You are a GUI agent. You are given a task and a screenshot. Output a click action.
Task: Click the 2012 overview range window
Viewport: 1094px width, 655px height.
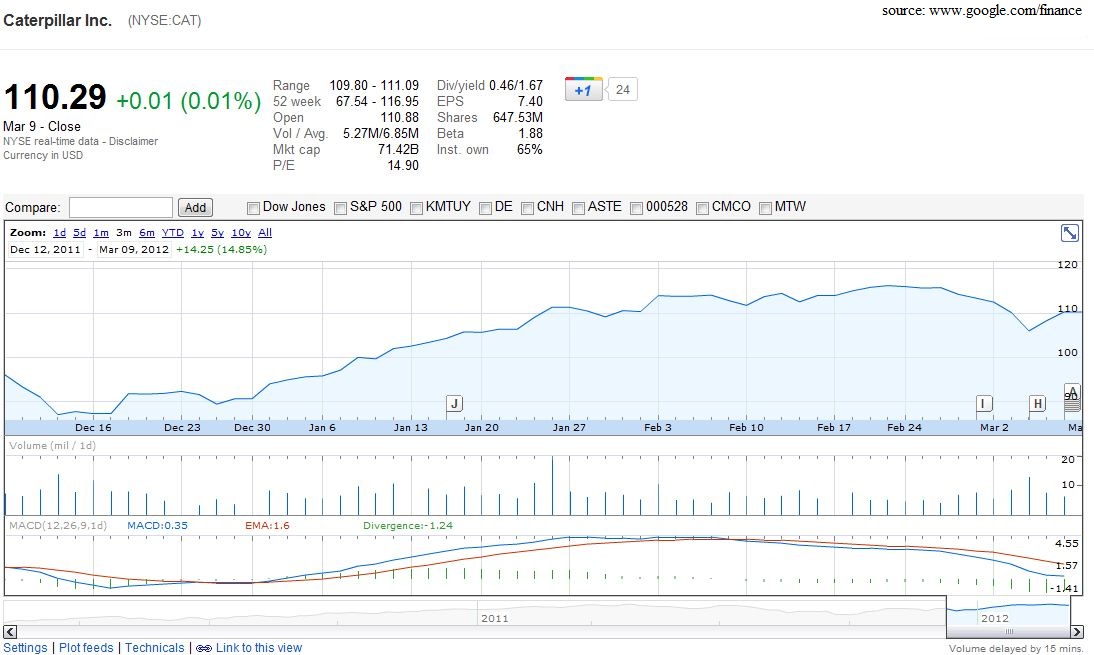coord(1008,612)
